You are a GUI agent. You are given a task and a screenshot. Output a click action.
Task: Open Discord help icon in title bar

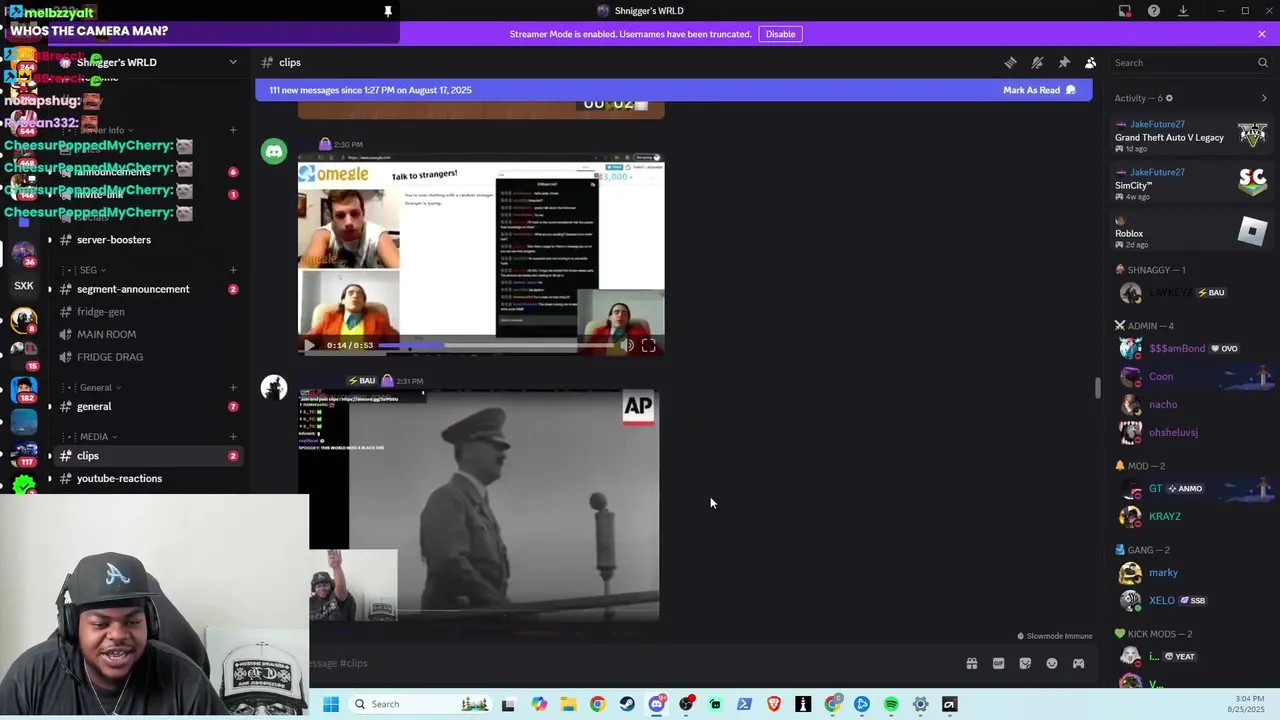[x=1154, y=11]
